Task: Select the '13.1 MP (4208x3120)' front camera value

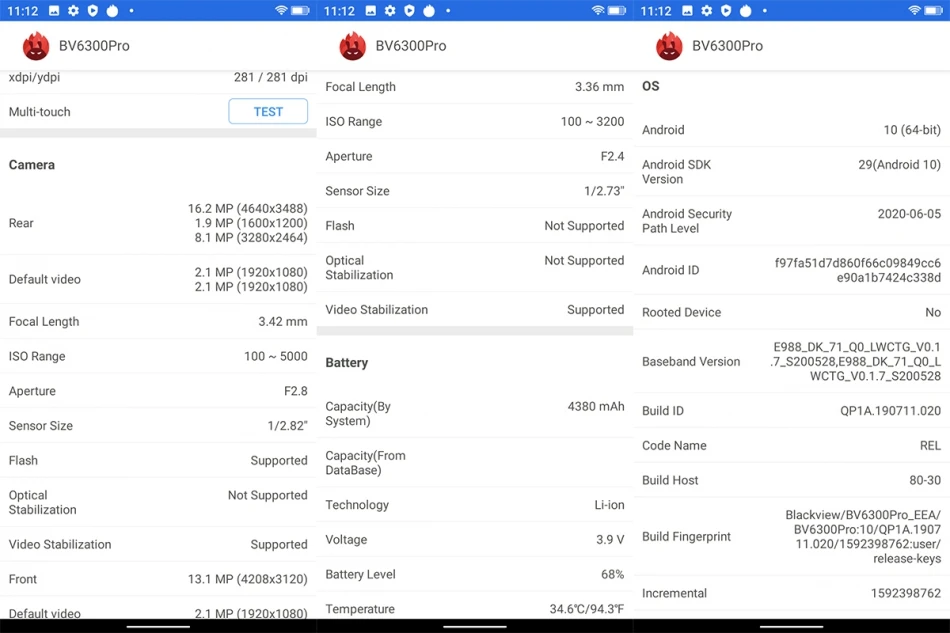Action: coord(247,579)
